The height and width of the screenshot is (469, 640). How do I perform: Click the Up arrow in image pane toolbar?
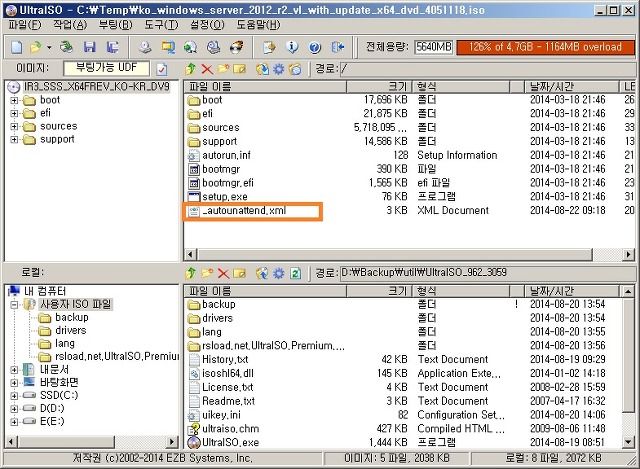pos(190,69)
